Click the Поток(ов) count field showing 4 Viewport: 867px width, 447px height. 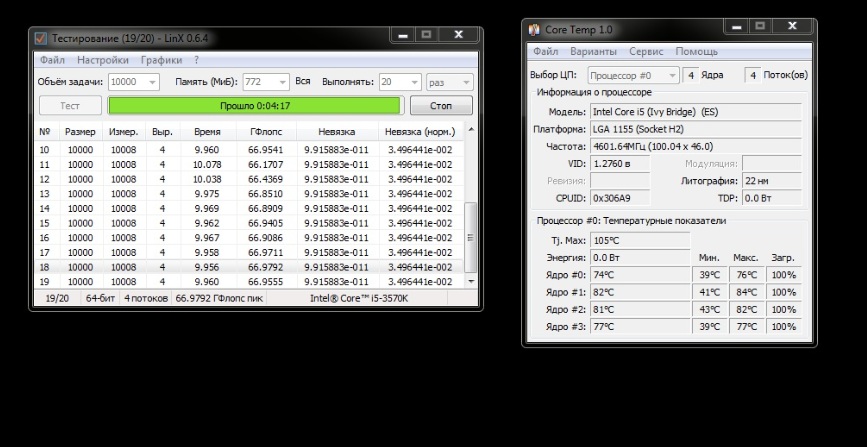click(x=753, y=75)
